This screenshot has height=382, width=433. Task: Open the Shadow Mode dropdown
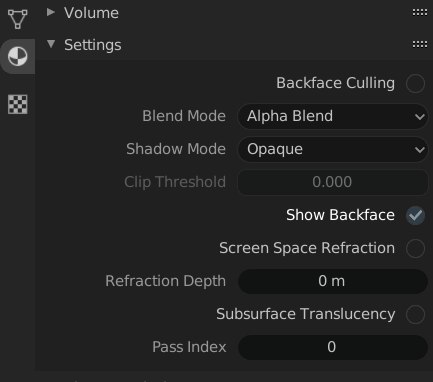pos(333,149)
